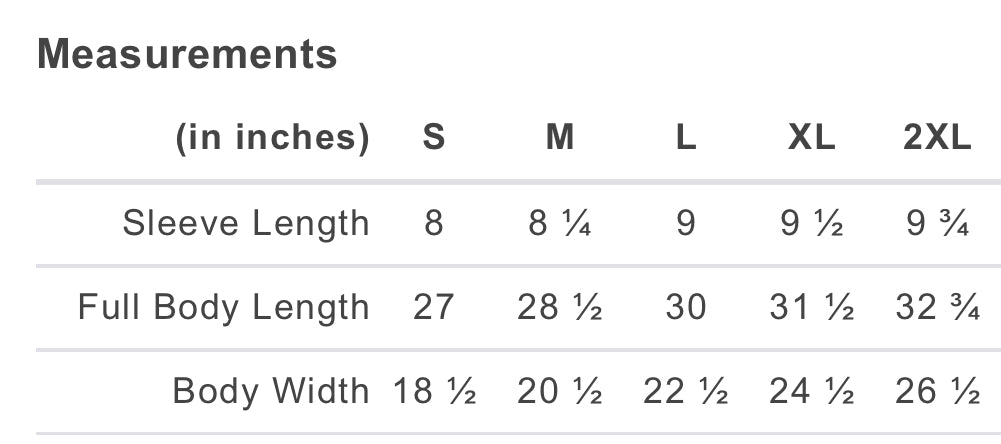This screenshot has width=1001, height=444.
Task: Select the L size column header
Action: pyautogui.click(x=685, y=137)
